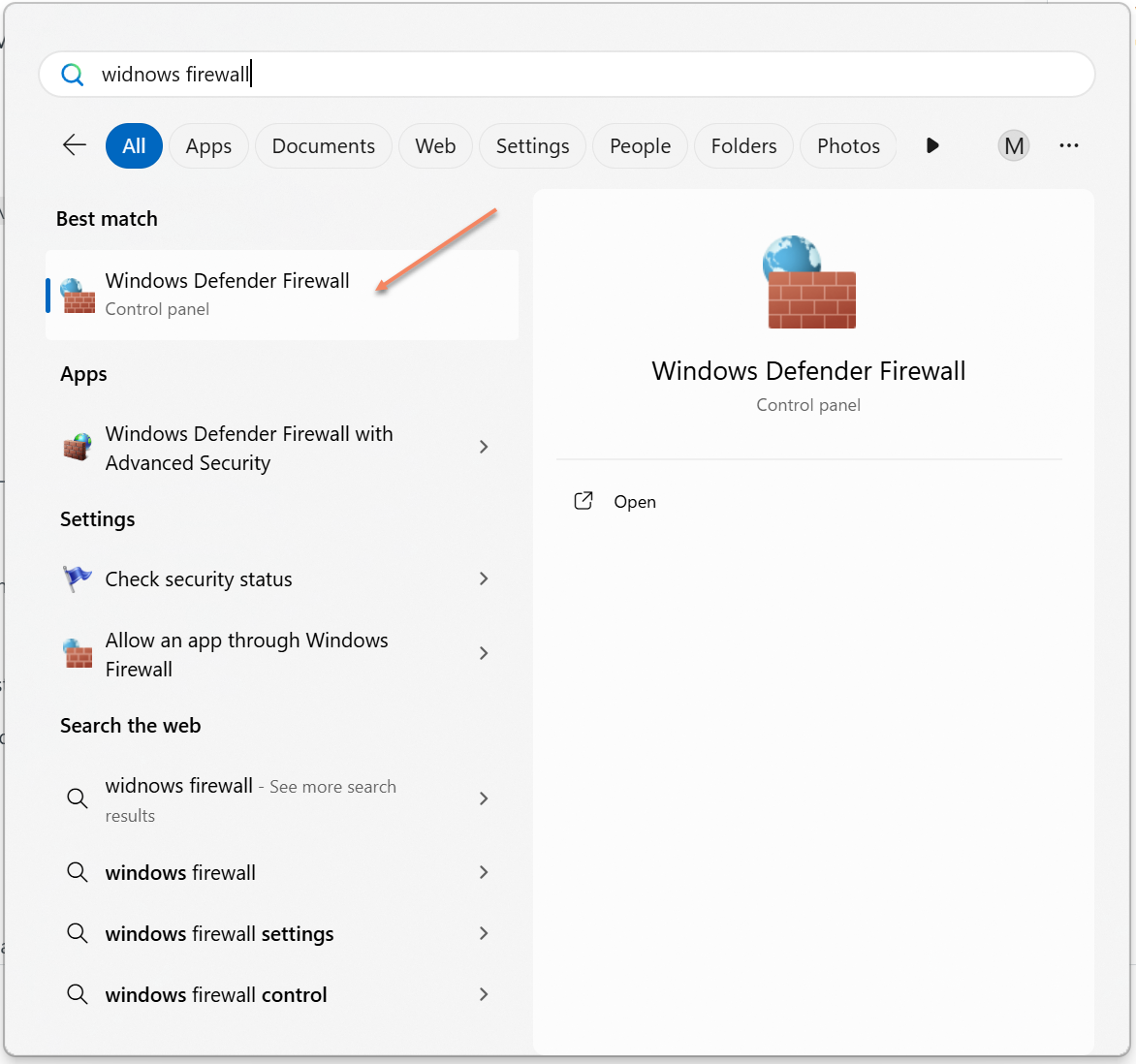
Task: Click the 'Settings' section heading
Action: [x=97, y=519]
